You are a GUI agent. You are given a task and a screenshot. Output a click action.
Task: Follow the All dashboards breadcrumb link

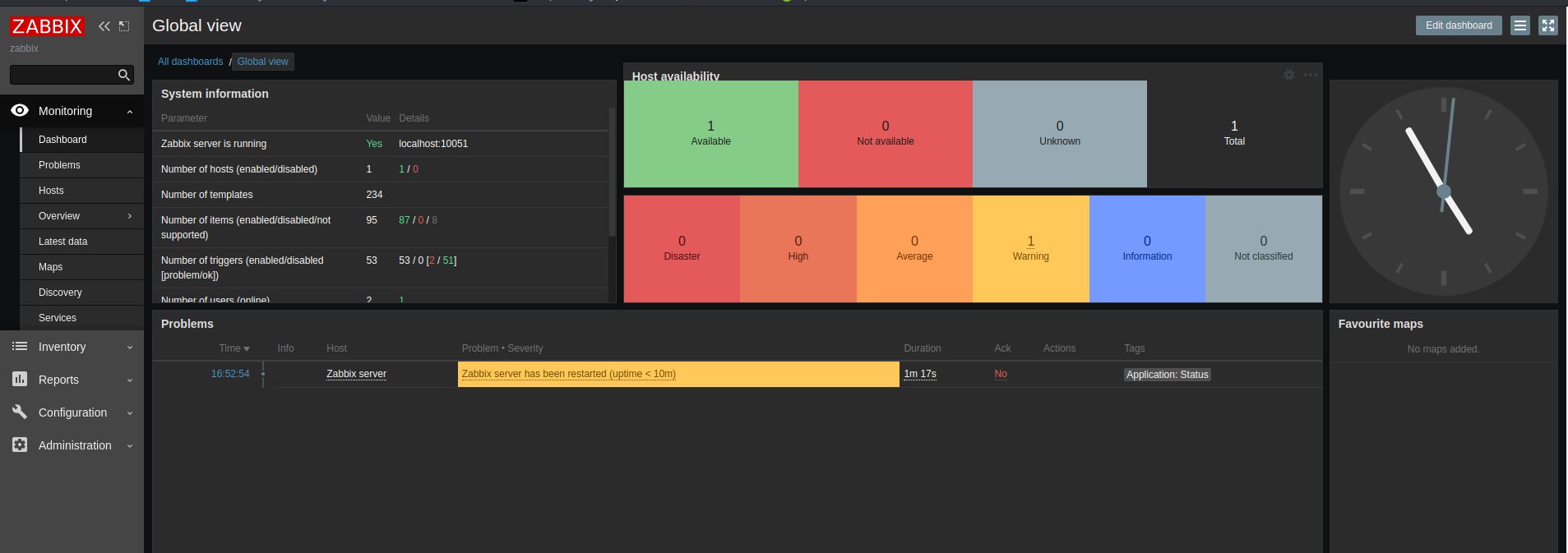pyautogui.click(x=190, y=62)
